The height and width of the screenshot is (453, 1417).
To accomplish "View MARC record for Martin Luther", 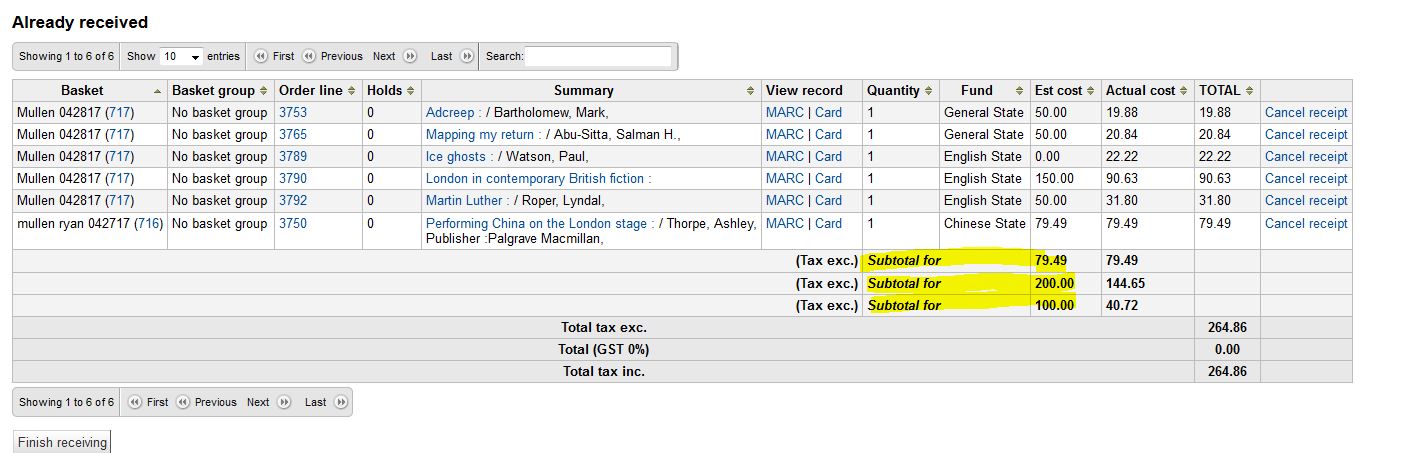I will pos(784,201).
